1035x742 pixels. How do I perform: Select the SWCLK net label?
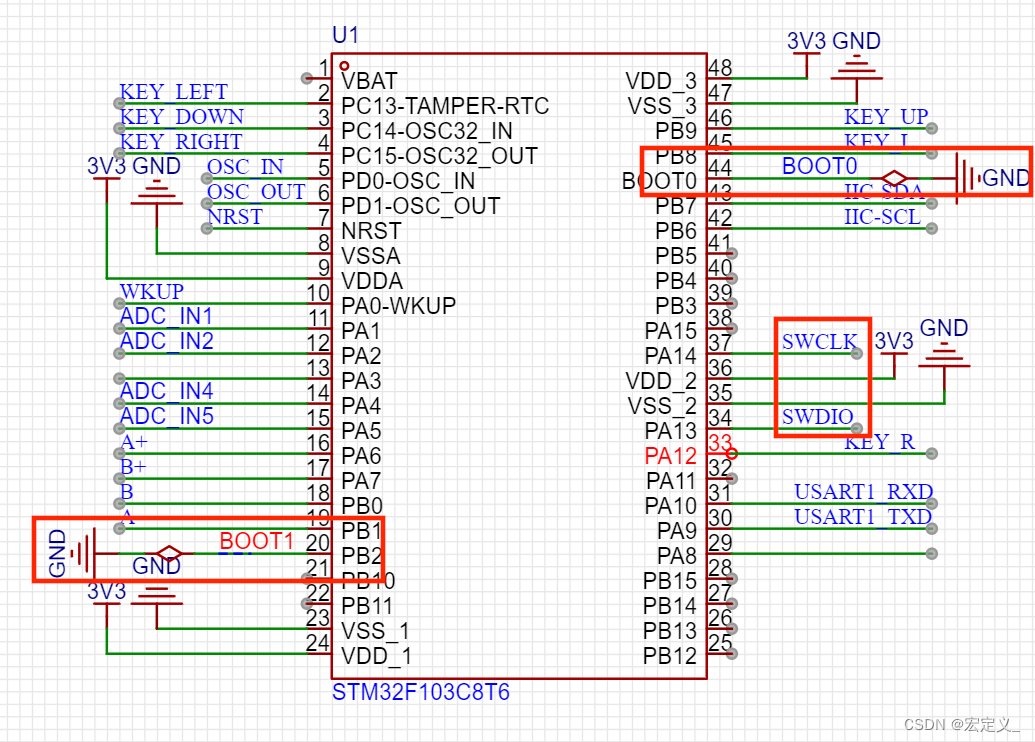[819, 342]
